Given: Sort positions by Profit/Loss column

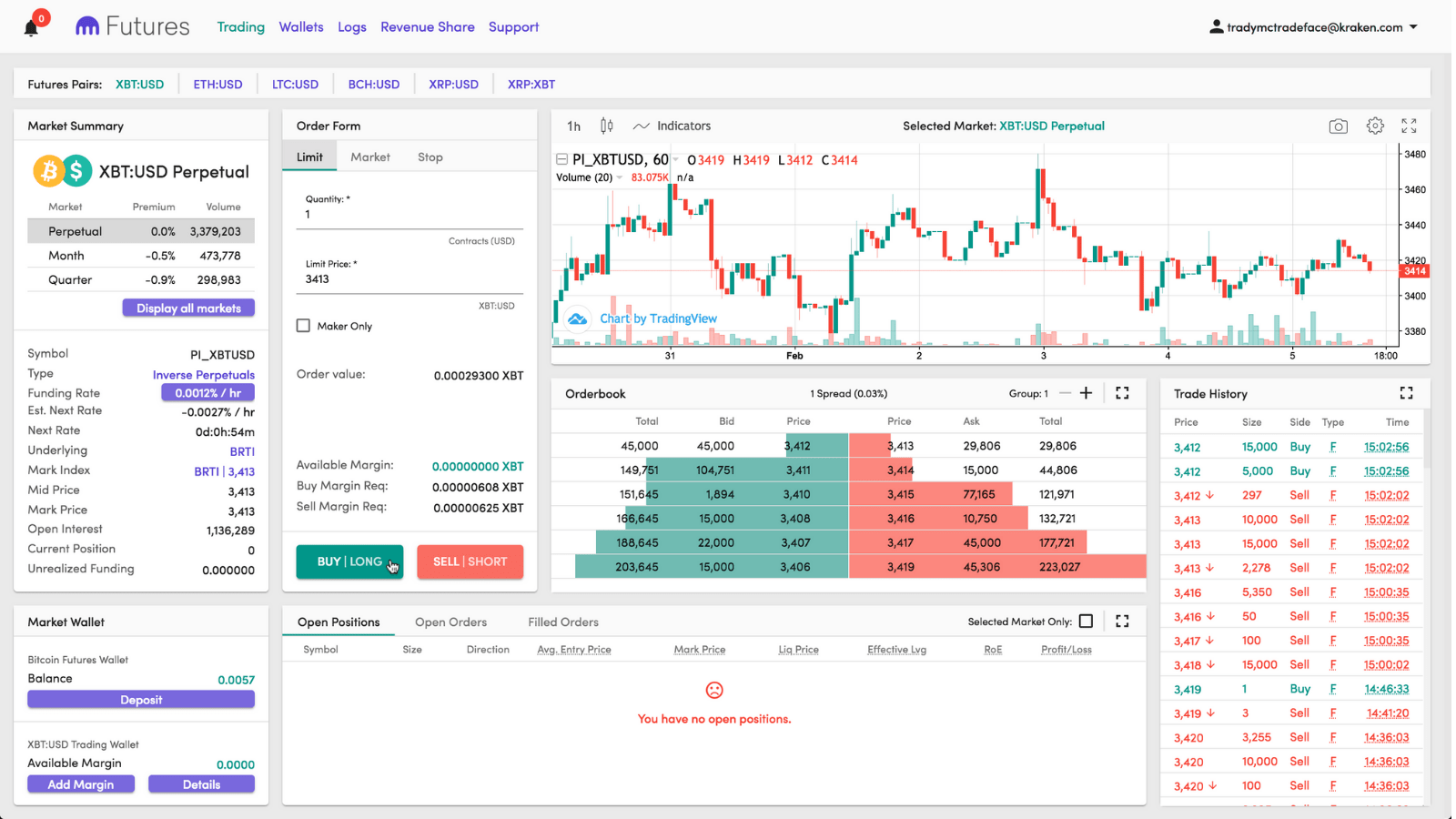Looking at the screenshot, I should tap(1067, 650).
